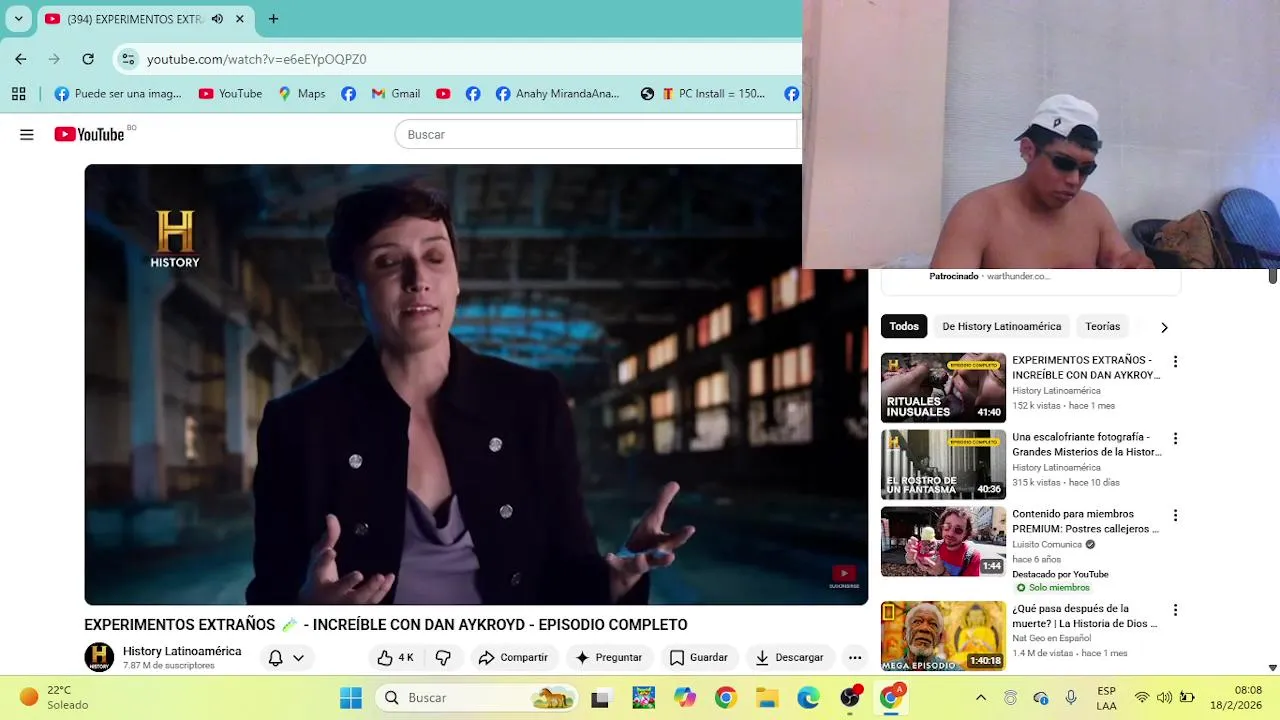The image size is (1280, 720).
Task: Open options for 'Una escalofriante fotografía' video
Action: [1175, 439]
